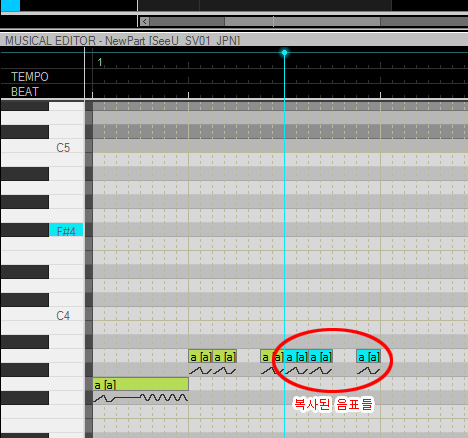The image size is (468, 438).
Task: Click the playhead marker dot on the ruler
Action: tap(284, 53)
